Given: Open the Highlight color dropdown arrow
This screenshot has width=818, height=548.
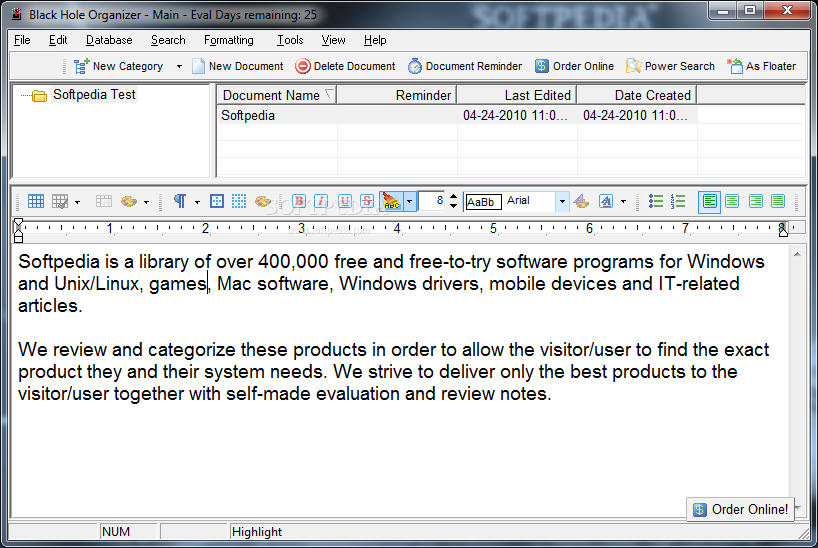Looking at the screenshot, I should click(x=410, y=201).
